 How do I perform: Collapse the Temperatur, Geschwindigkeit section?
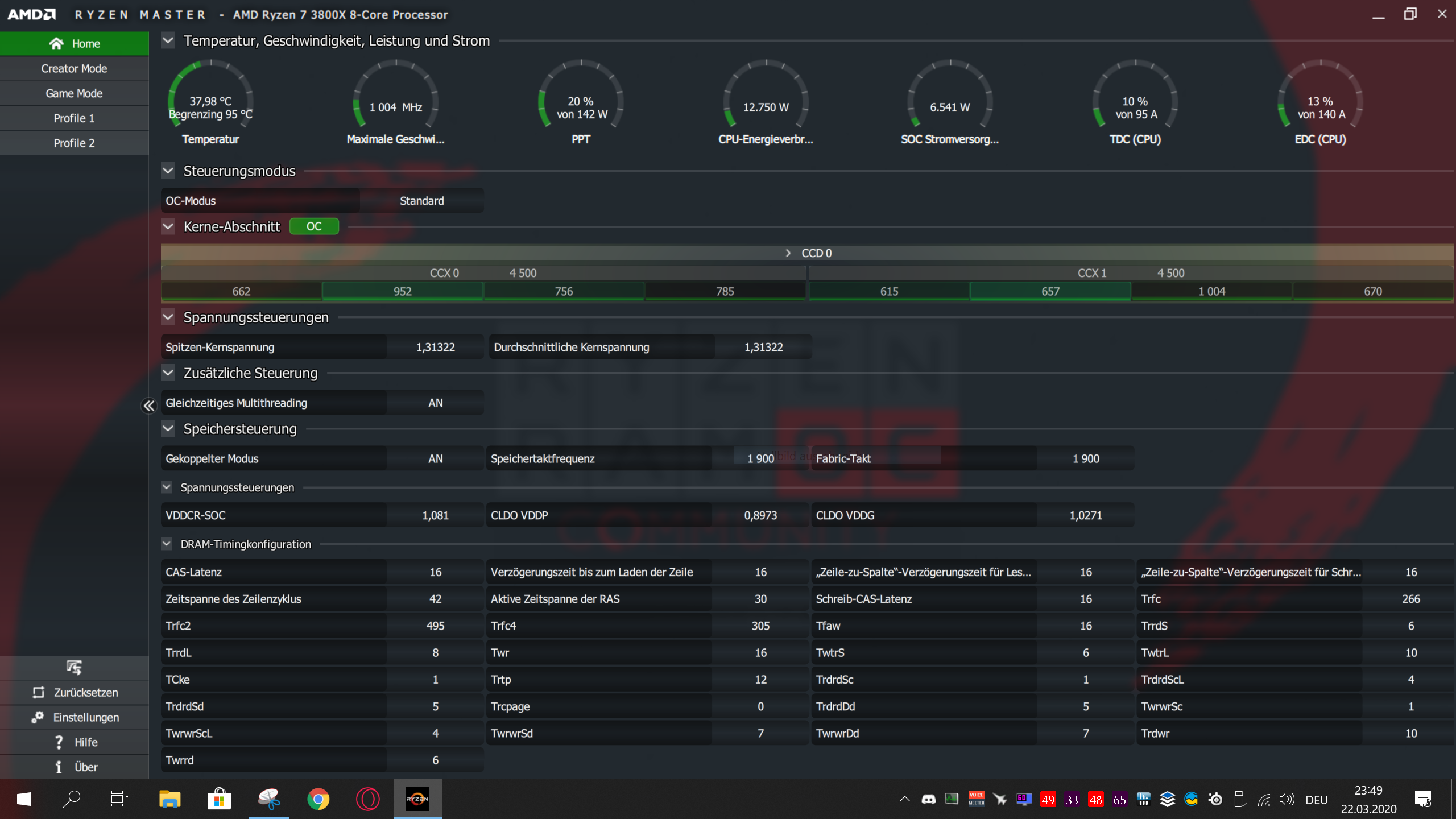point(168,40)
